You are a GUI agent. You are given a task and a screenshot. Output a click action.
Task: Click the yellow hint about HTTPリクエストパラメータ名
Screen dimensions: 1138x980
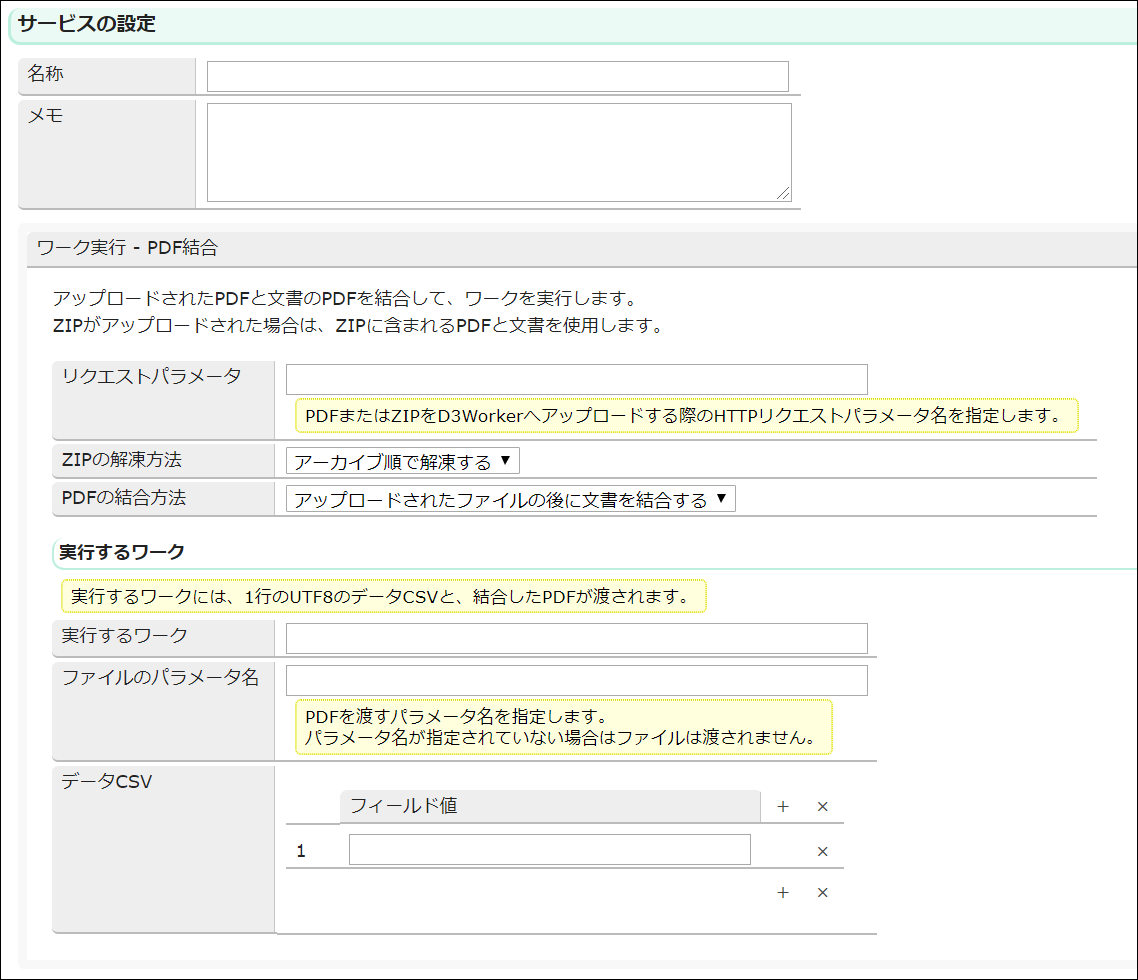pos(686,415)
